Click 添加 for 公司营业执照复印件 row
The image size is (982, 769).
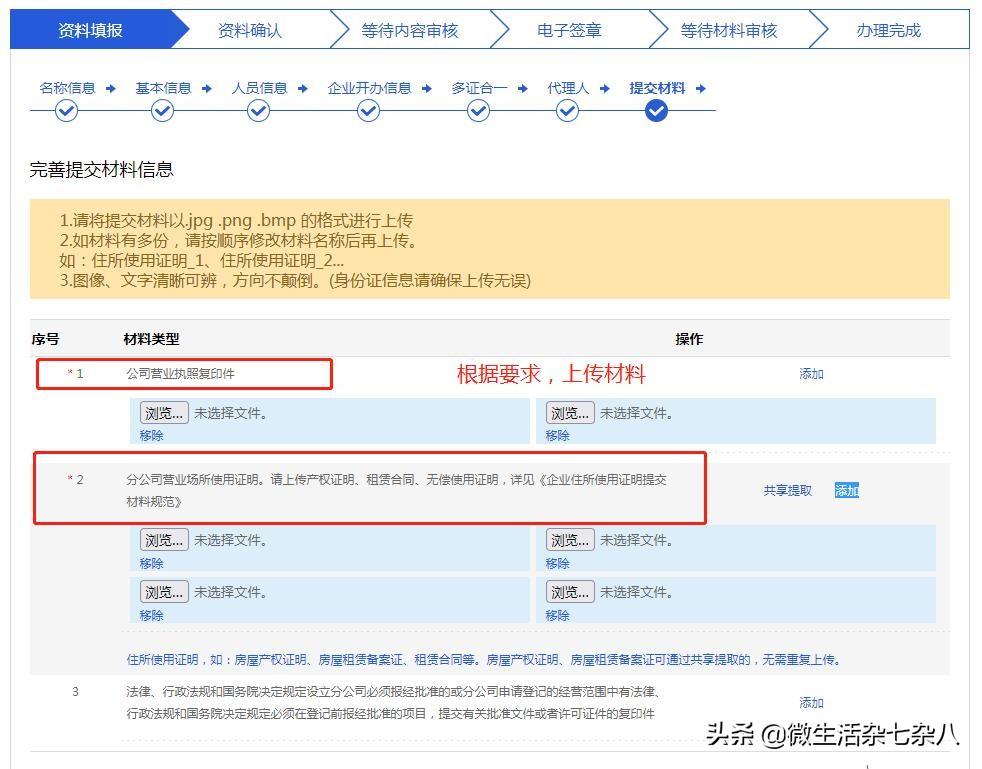coord(811,374)
